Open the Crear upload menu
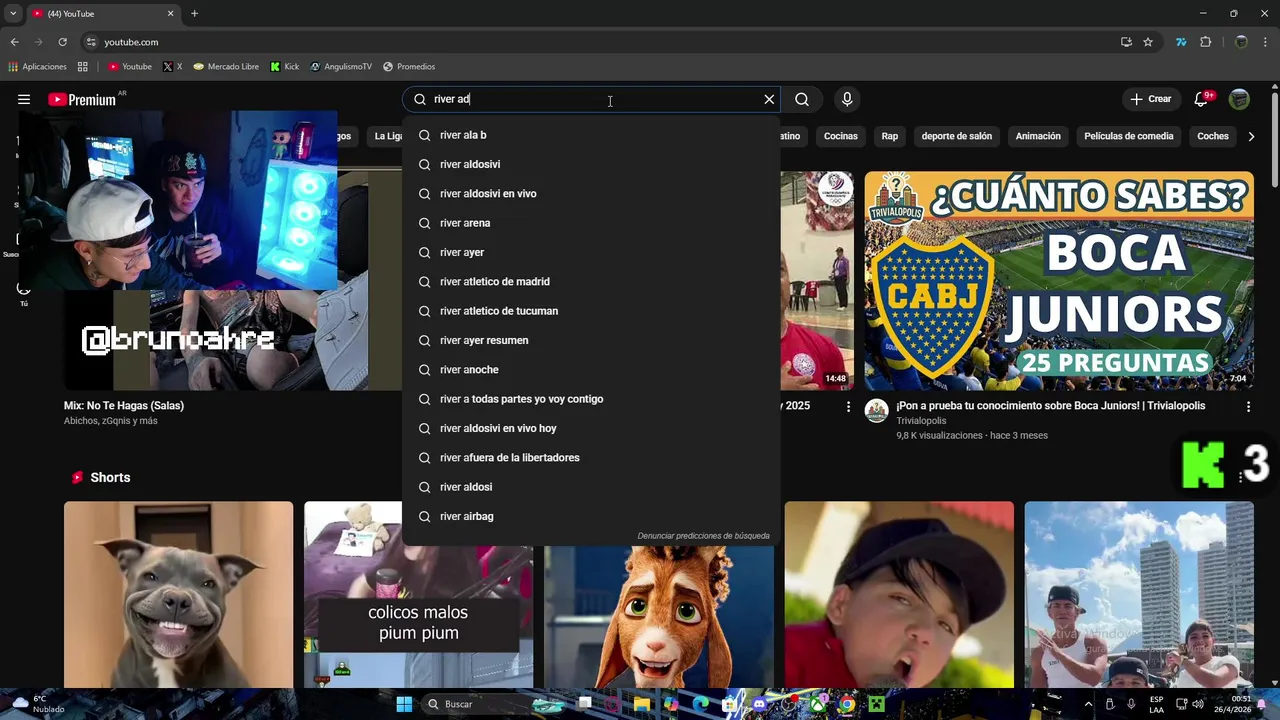 coord(1150,99)
